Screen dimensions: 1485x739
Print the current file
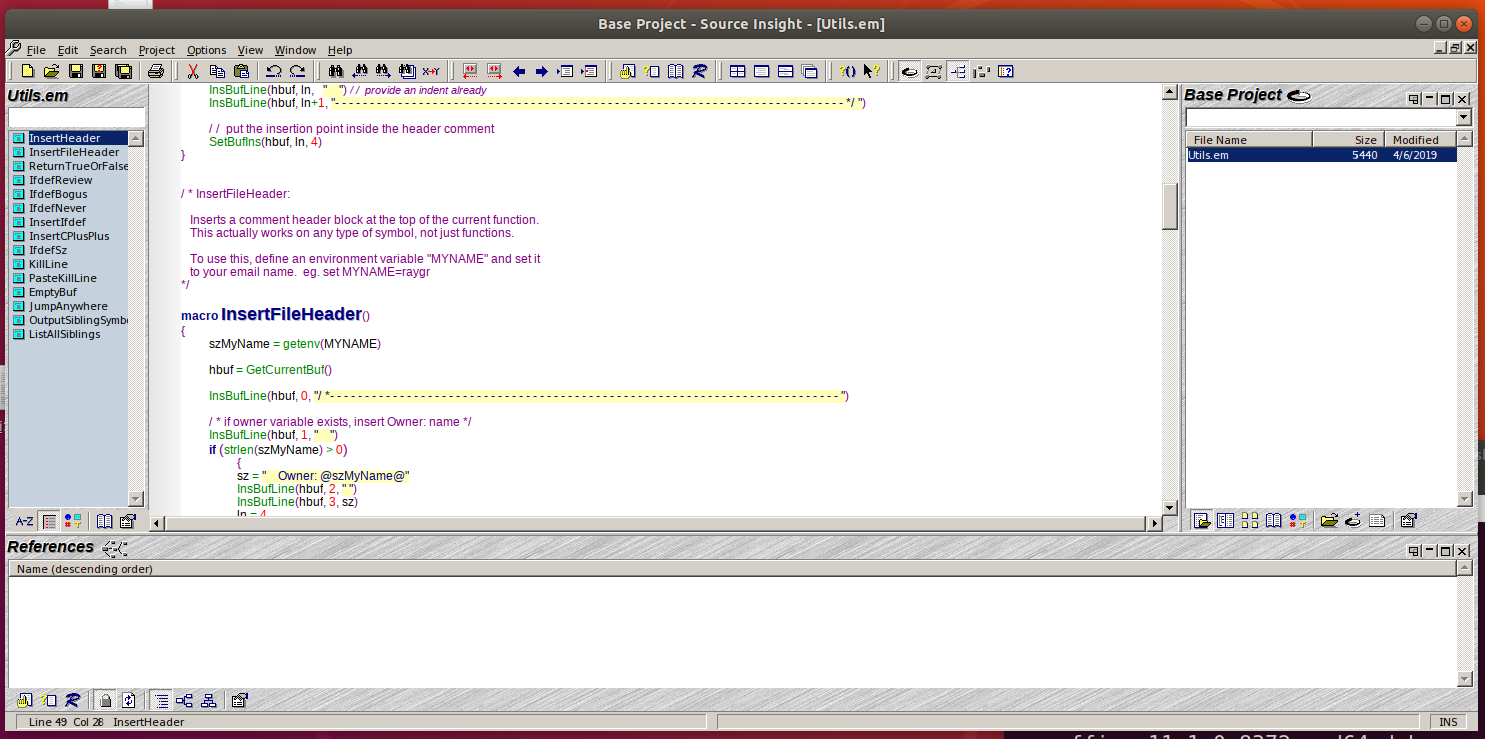click(x=157, y=71)
